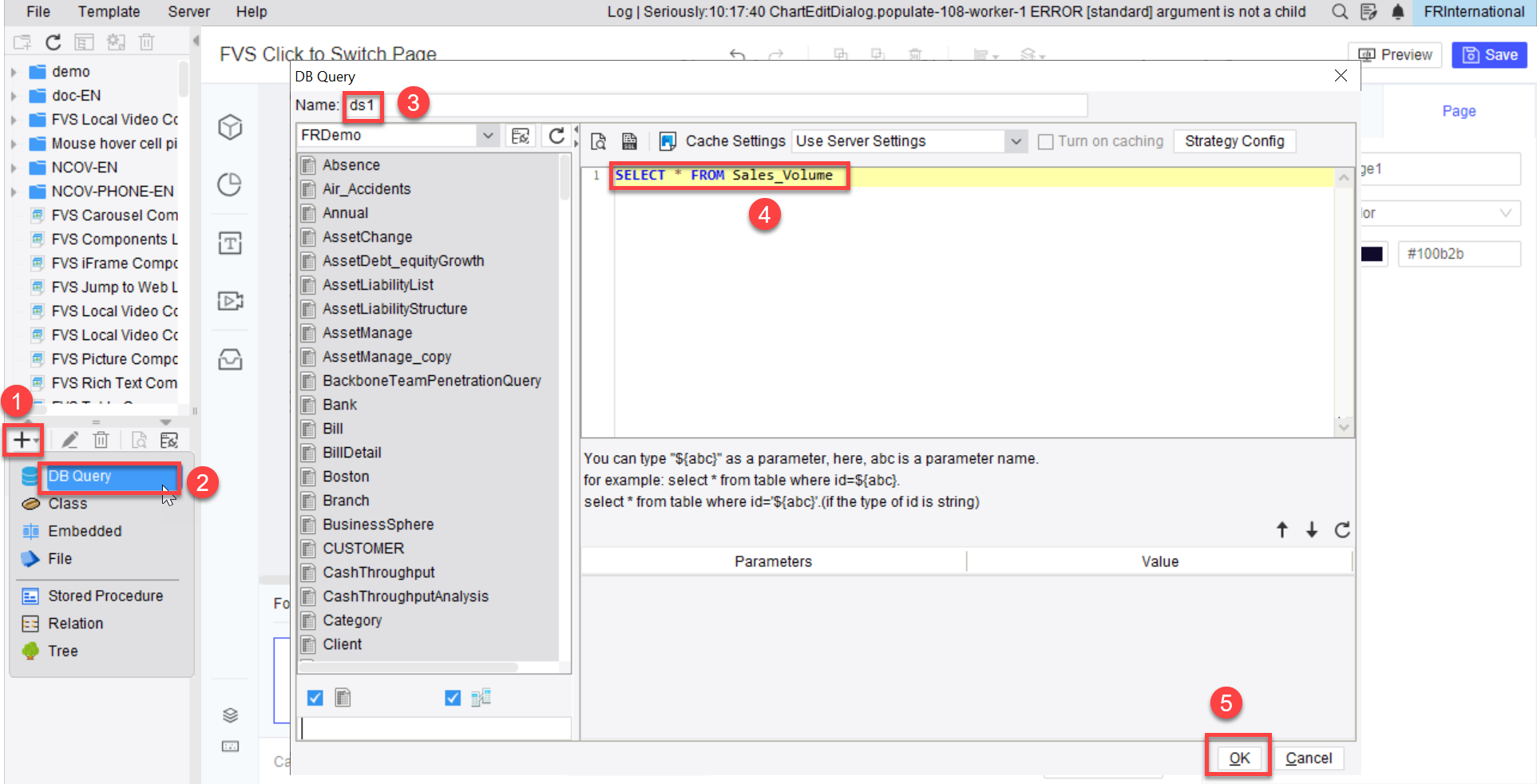Click the layers icon in left sidebar
Viewport: 1537px width, 784px height.
click(230, 715)
